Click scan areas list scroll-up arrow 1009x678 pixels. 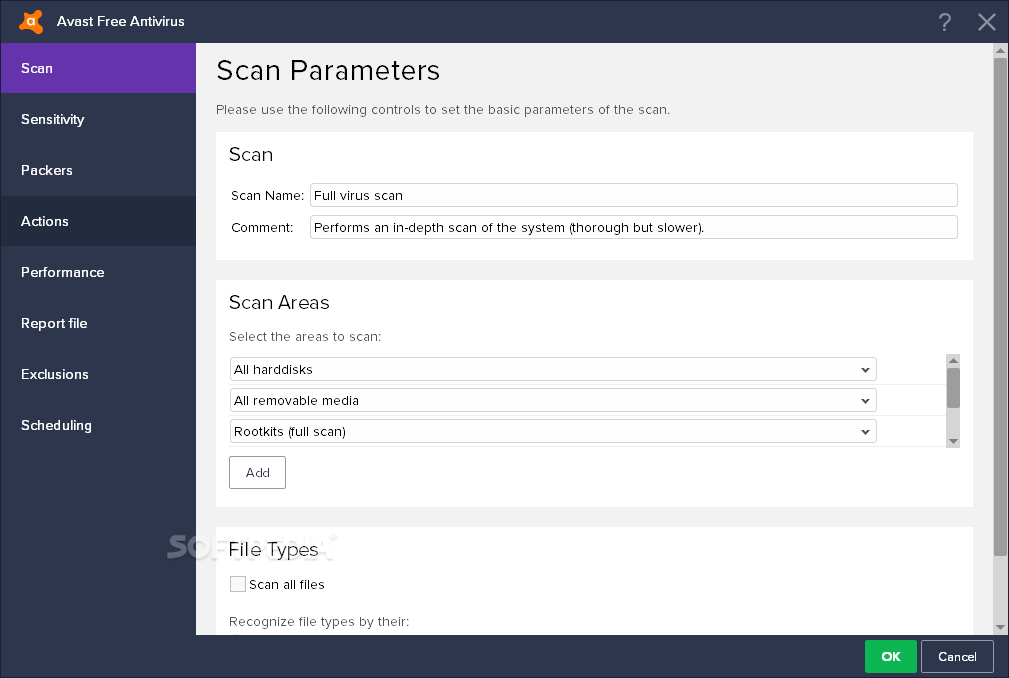pos(953,360)
